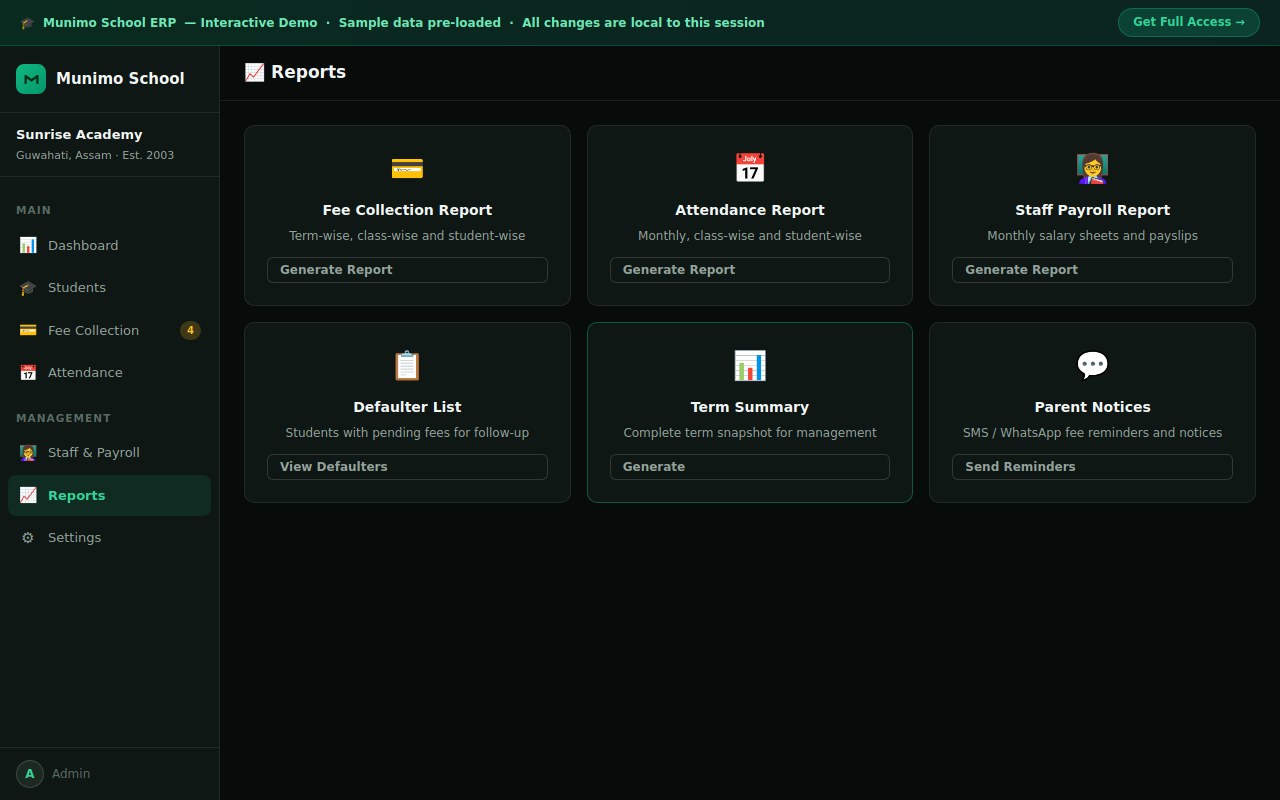Click the graduation cap icon in top banner
The width and height of the screenshot is (1280, 800).
tap(27, 23)
